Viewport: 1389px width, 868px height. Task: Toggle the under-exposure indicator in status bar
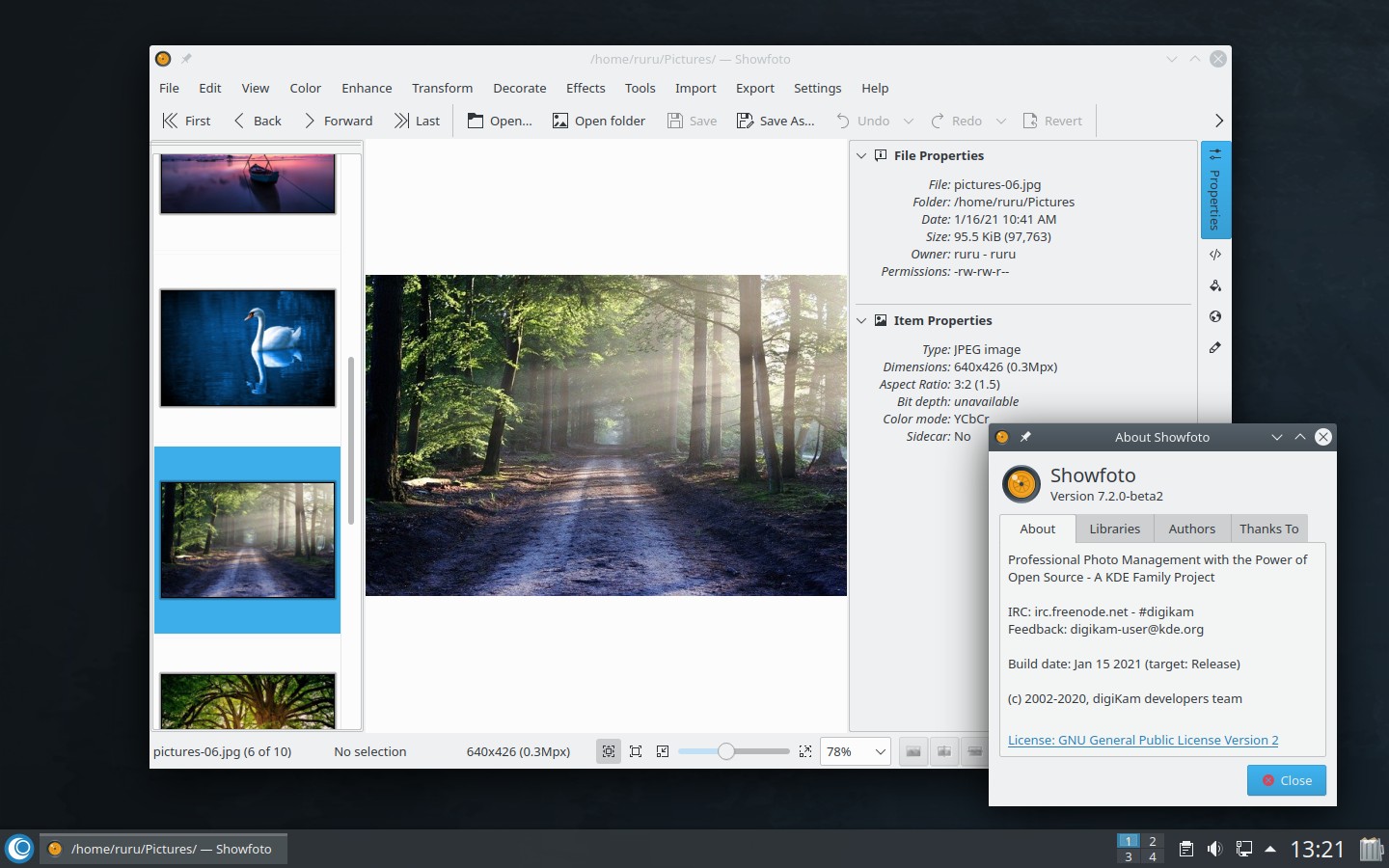[913, 751]
